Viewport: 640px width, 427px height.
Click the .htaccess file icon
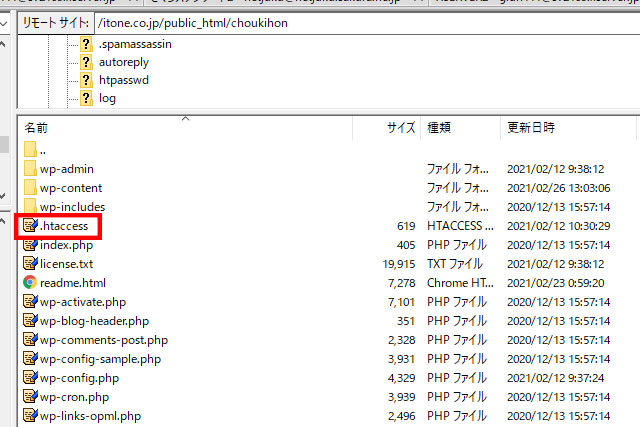point(30,225)
